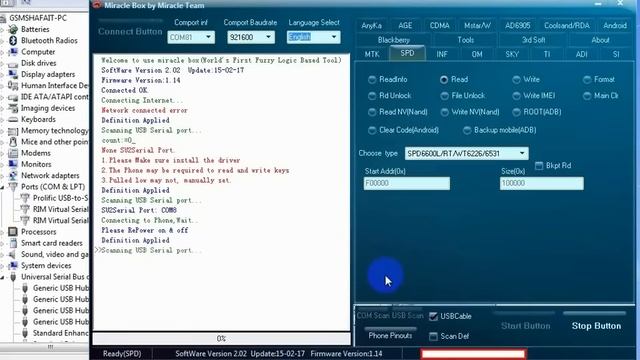Open the CDMA tab

tap(439, 25)
